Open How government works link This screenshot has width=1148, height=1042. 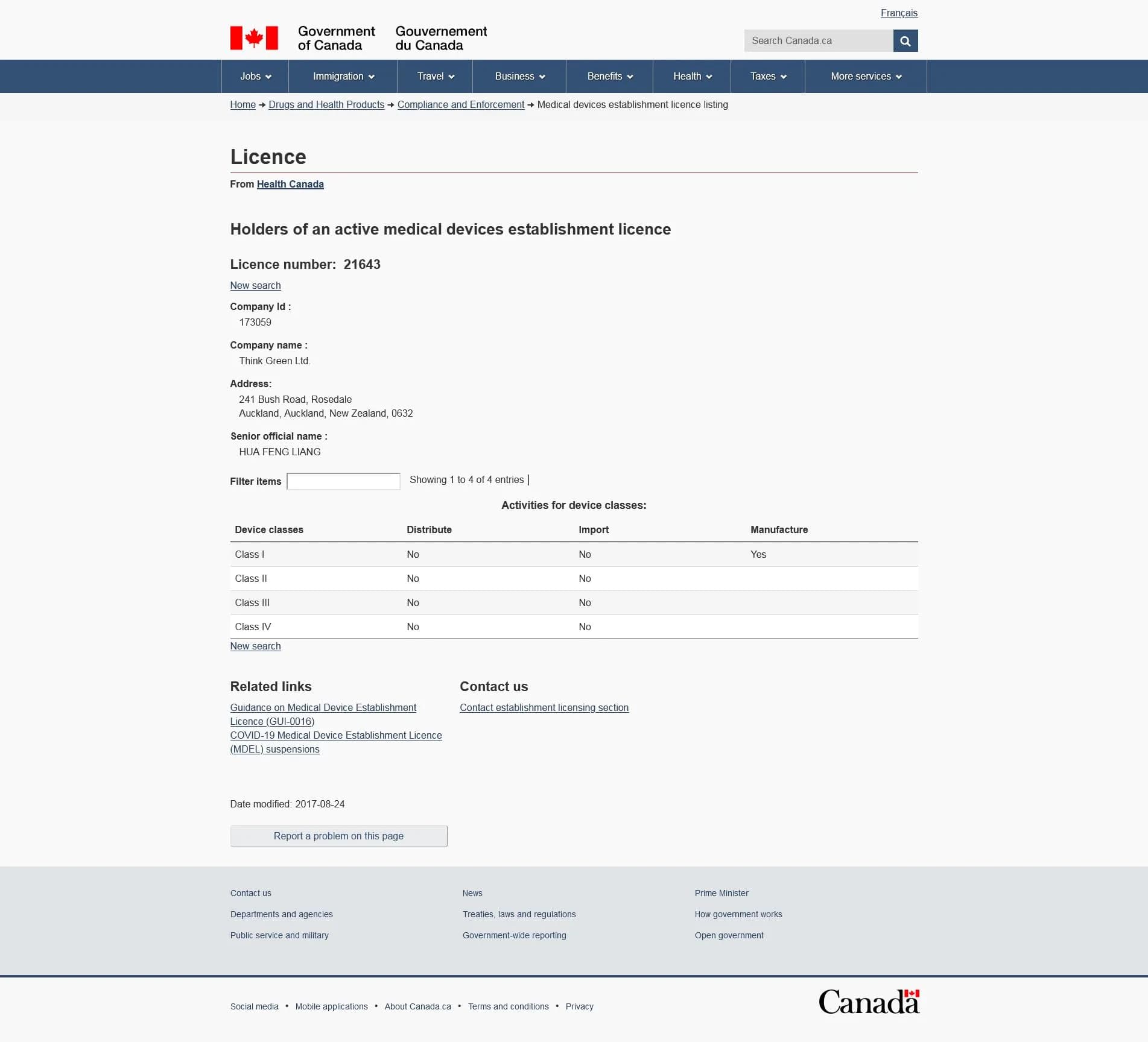tap(738, 915)
